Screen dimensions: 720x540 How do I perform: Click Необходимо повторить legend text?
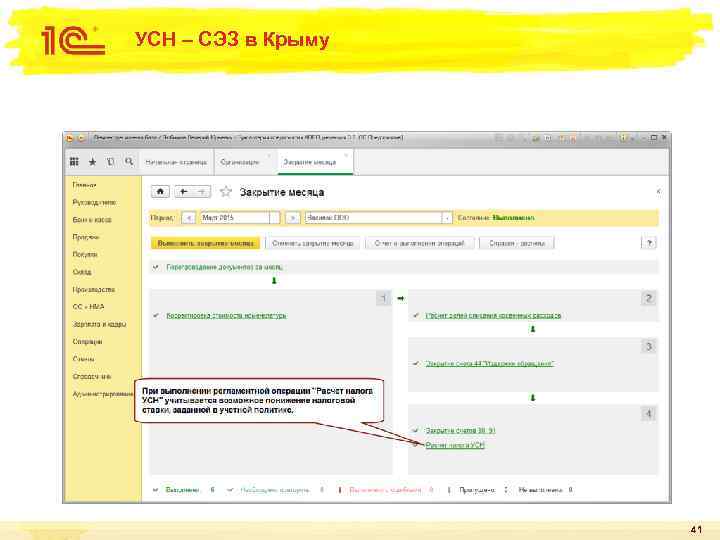[275, 490]
